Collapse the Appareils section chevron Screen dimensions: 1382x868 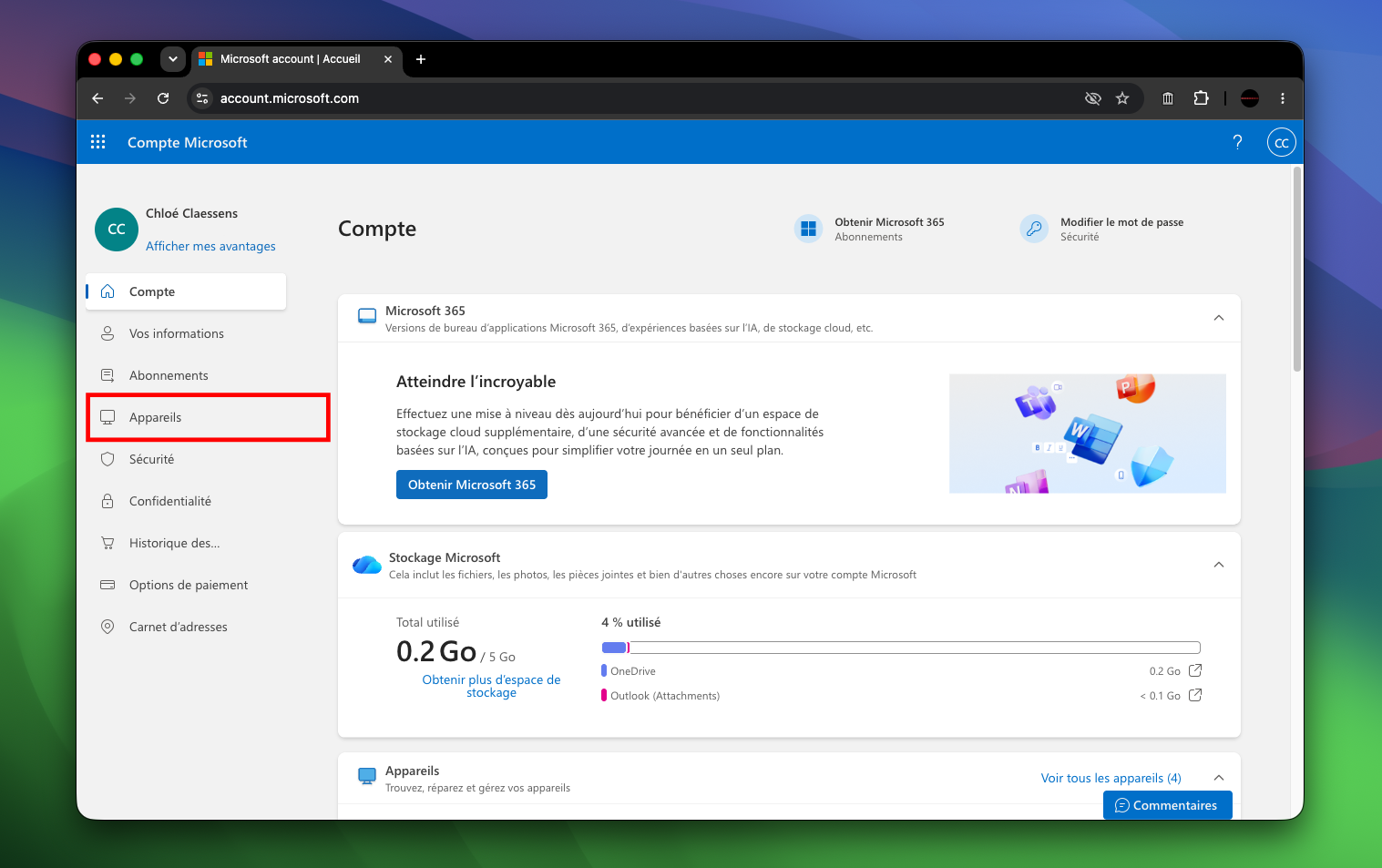point(1219,778)
